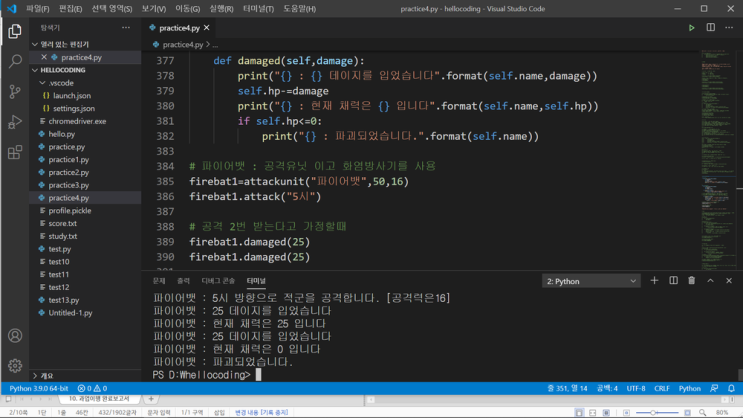Open the Accounts icon in activity bar
This screenshot has width=743, height=418.
[15, 336]
